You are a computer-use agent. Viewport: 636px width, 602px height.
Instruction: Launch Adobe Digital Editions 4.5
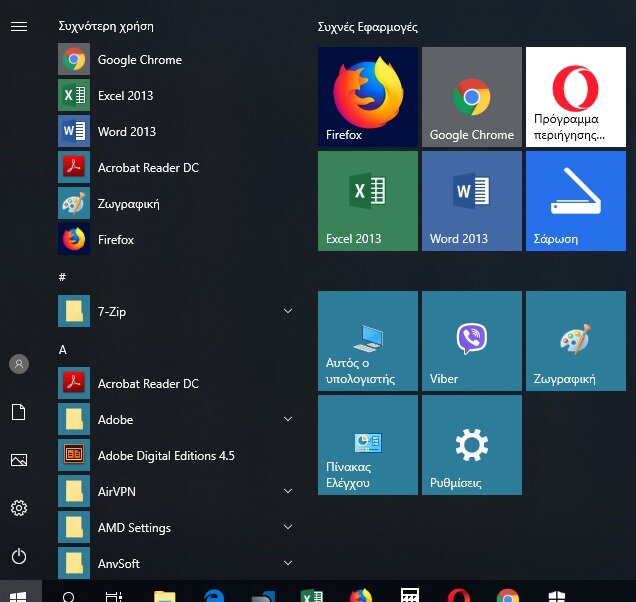176,456
